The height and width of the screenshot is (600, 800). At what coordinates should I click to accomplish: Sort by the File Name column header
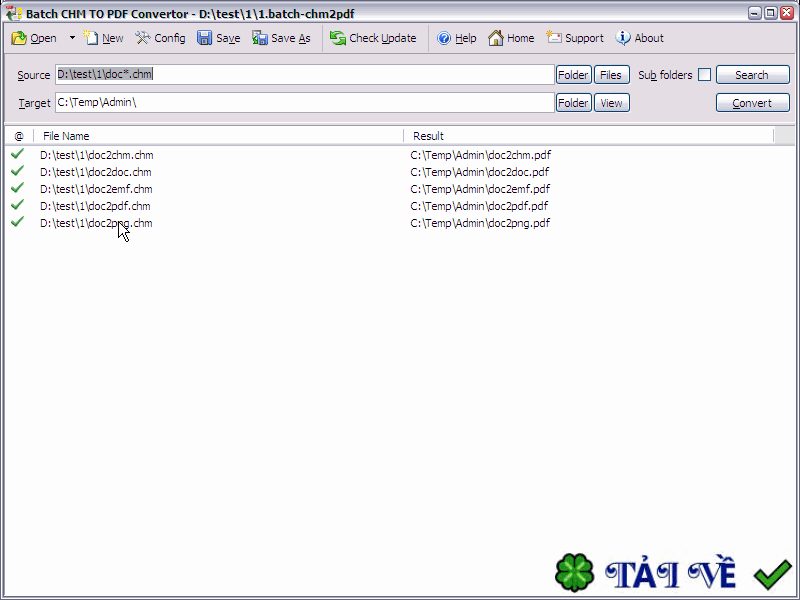(218, 136)
